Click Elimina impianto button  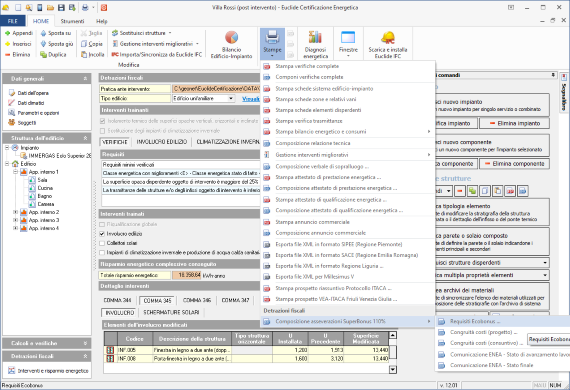(514, 124)
